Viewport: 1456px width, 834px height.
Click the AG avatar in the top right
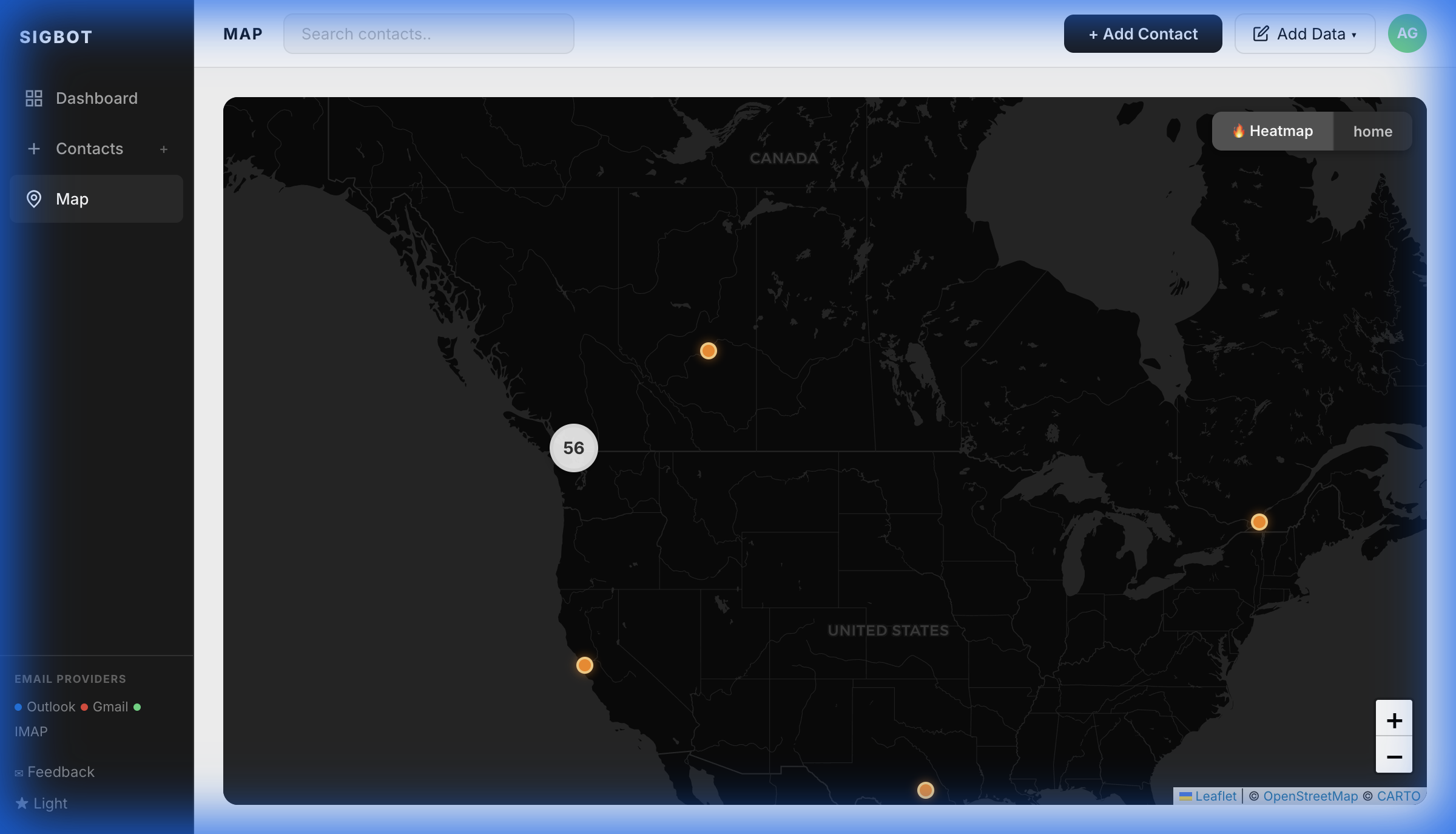tap(1407, 33)
